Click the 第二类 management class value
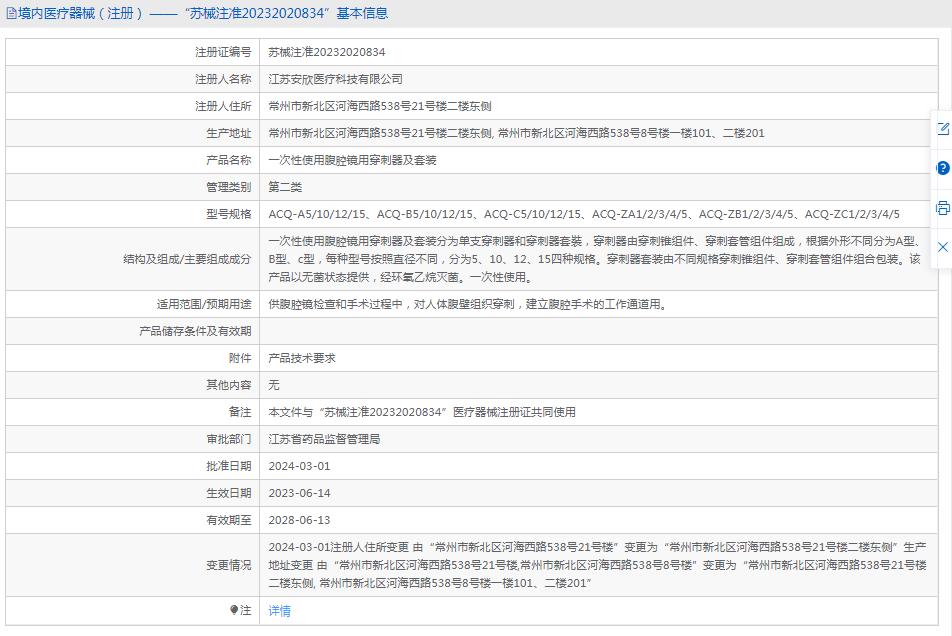The height and width of the screenshot is (636, 952). pyautogui.click(x=285, y=187)
